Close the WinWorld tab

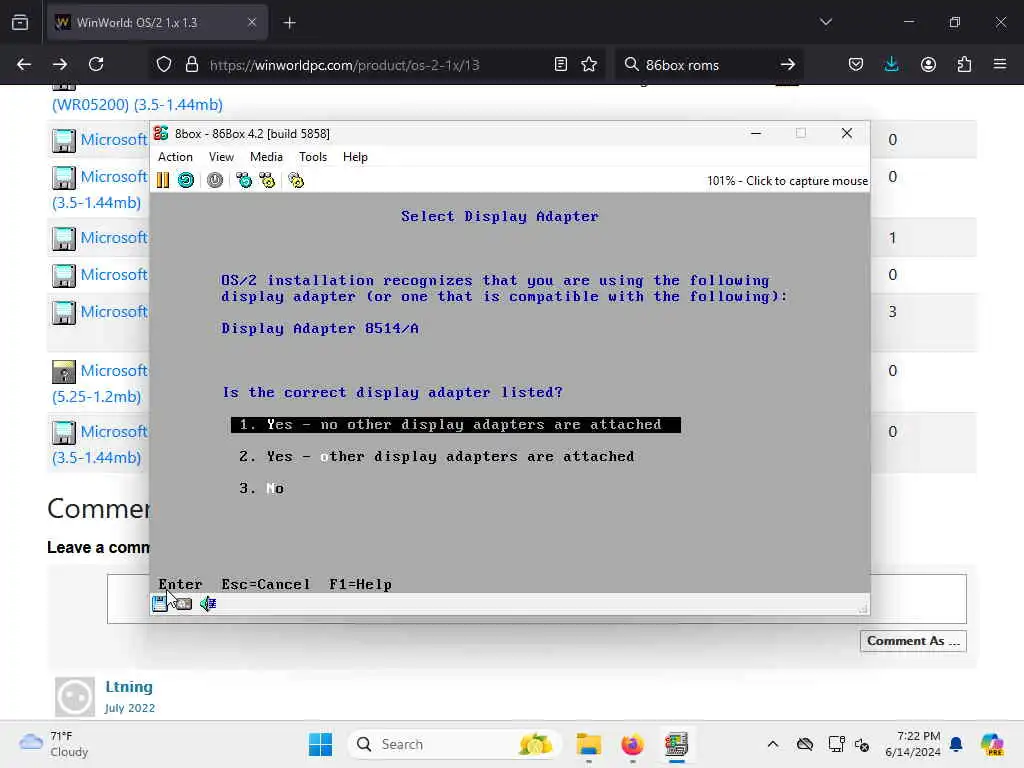[x=252, y=23]
